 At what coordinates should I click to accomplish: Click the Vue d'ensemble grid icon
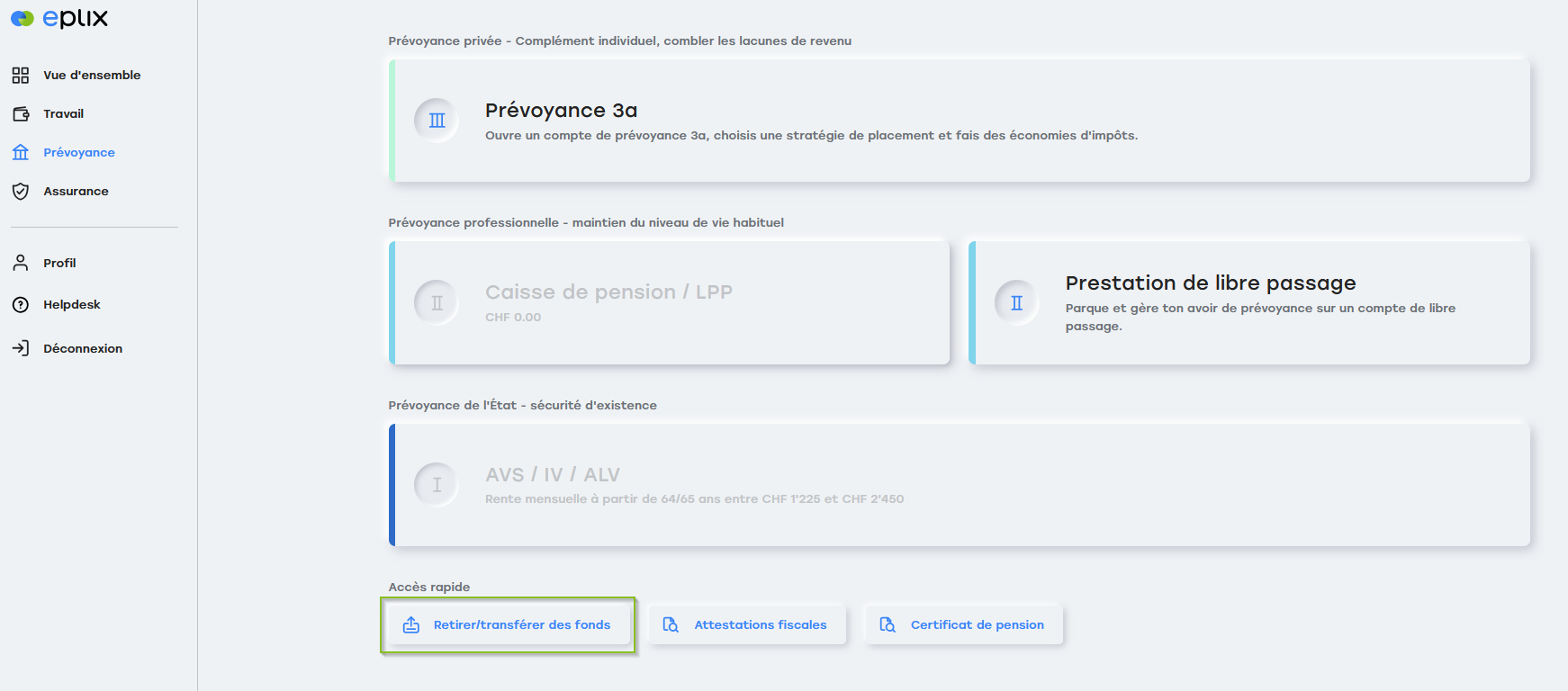point(21,75)
